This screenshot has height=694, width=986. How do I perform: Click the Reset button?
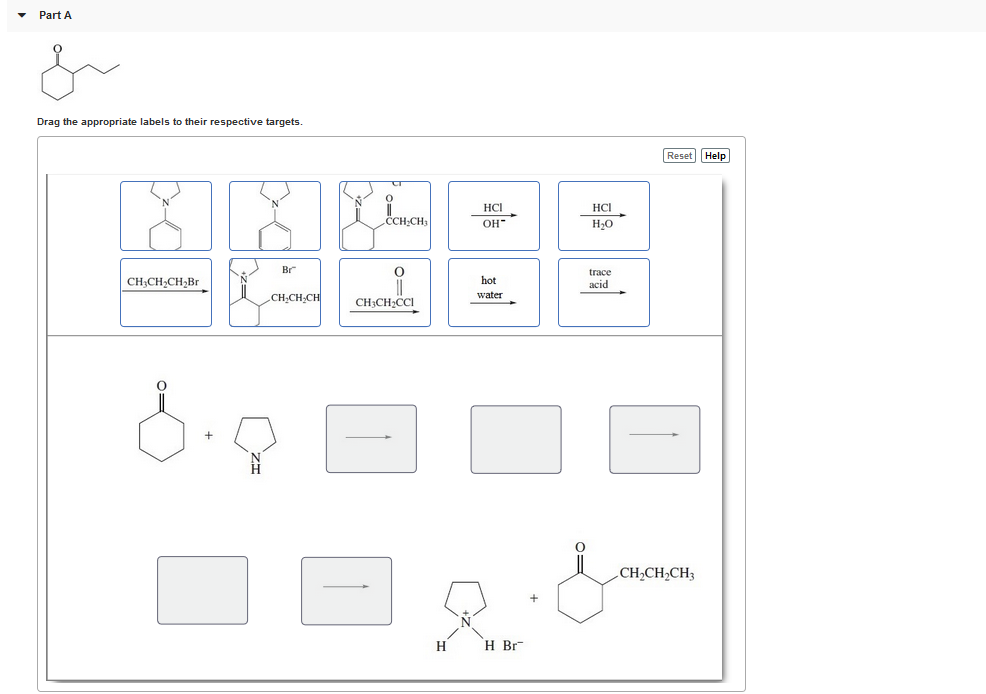coord(679,155)
